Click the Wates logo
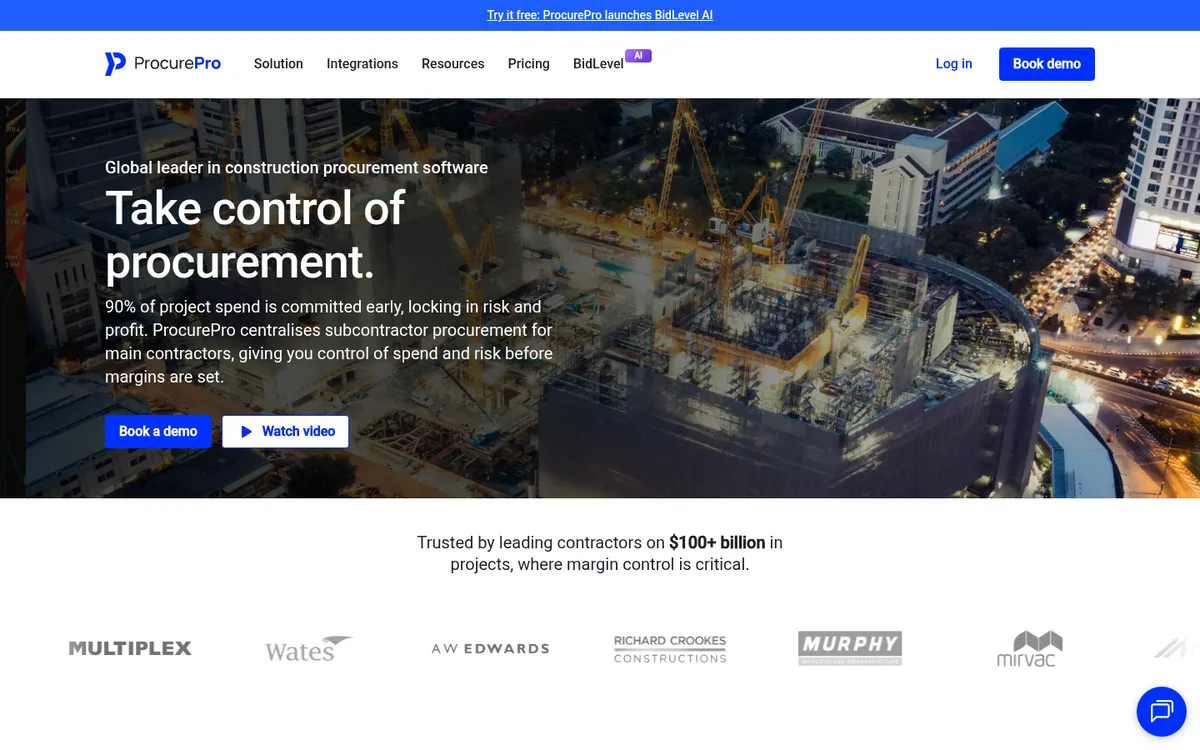 coord(309,648)
